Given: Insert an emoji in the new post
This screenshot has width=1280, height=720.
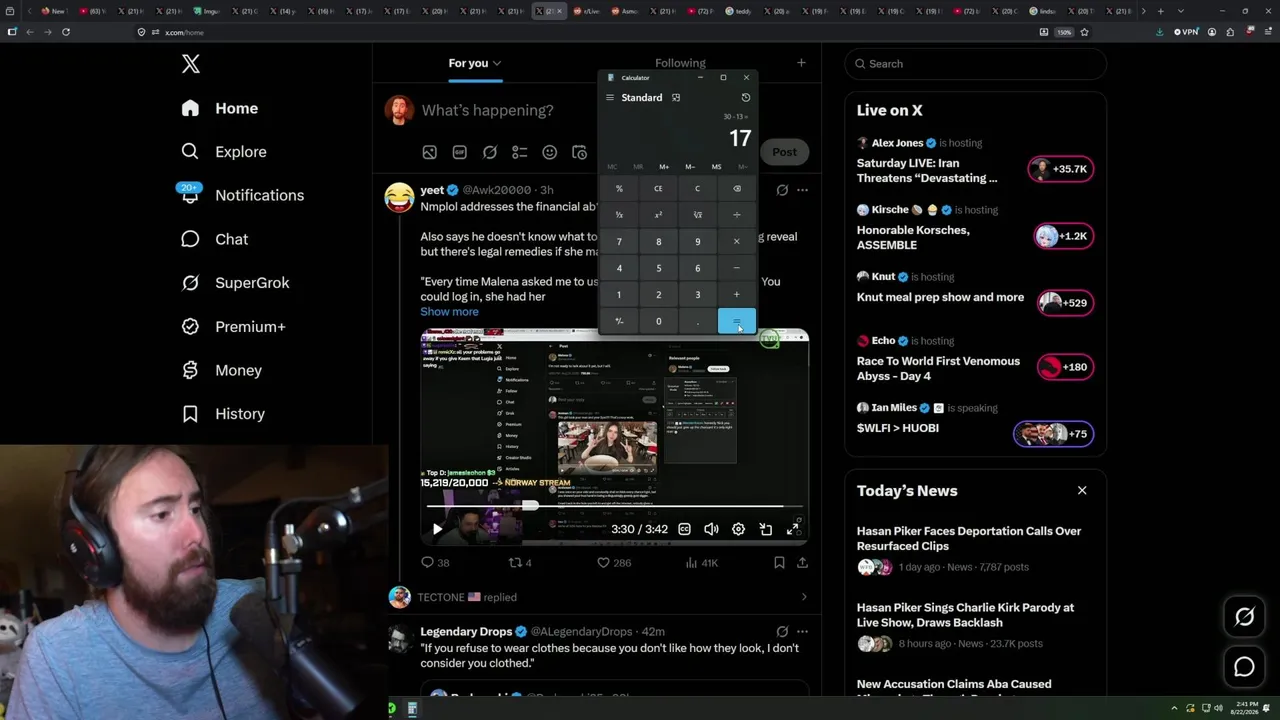Looking at the screenshot, I should point(549,152).
